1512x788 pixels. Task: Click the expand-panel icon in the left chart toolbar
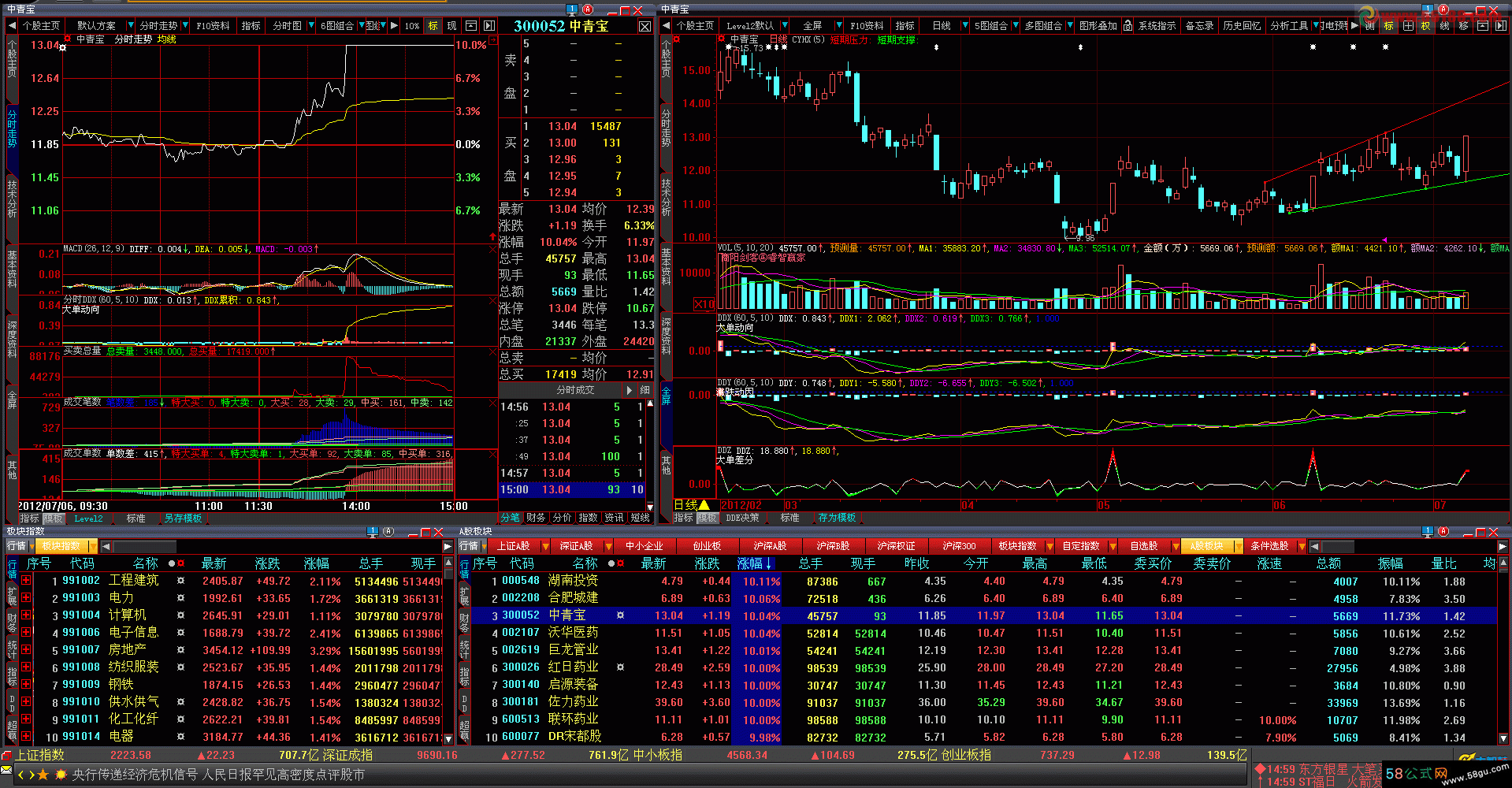point(471,25)
